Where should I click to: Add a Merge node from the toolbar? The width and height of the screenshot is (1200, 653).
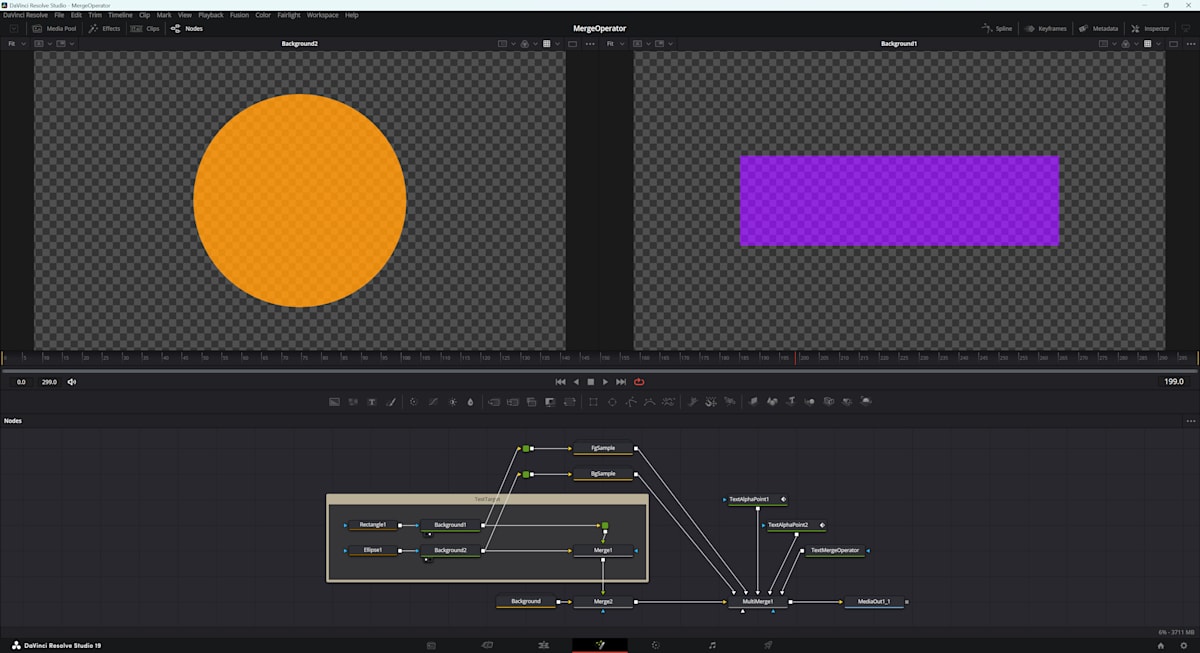(493, 402)
